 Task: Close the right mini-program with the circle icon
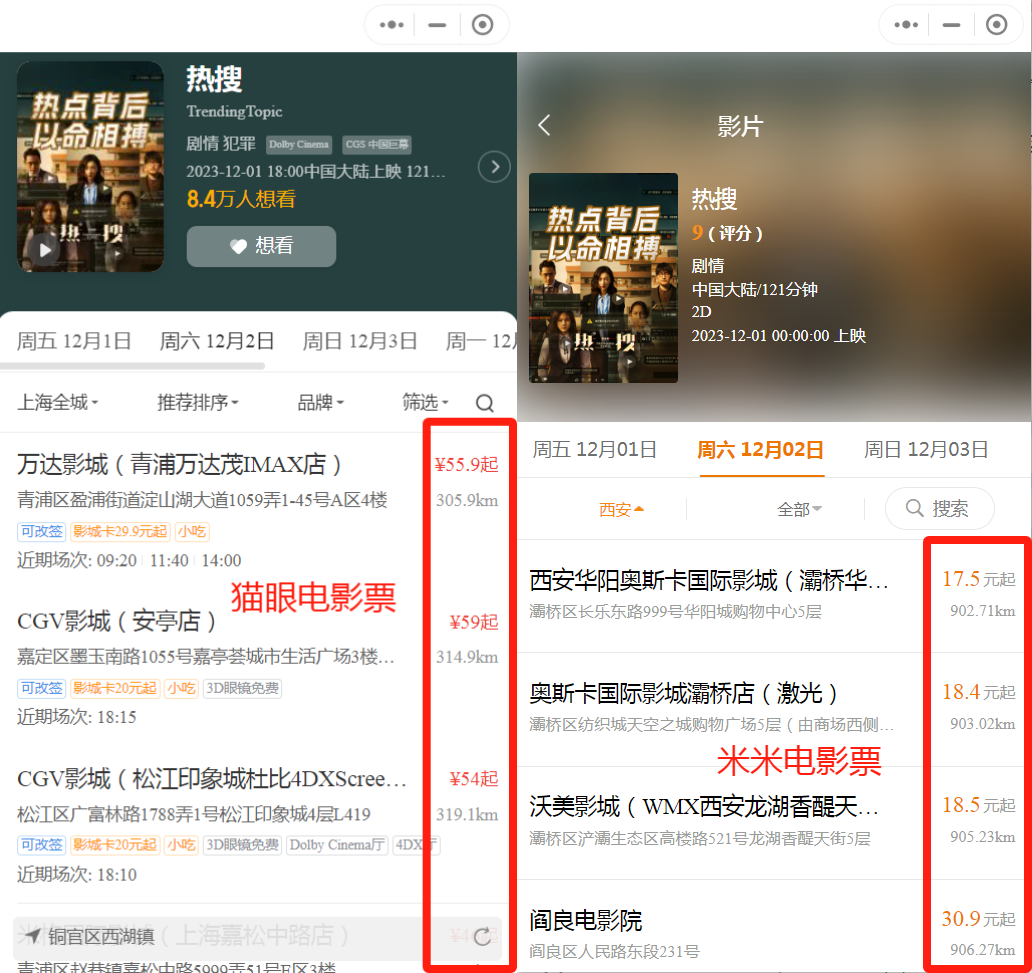[x=996, y=25]
